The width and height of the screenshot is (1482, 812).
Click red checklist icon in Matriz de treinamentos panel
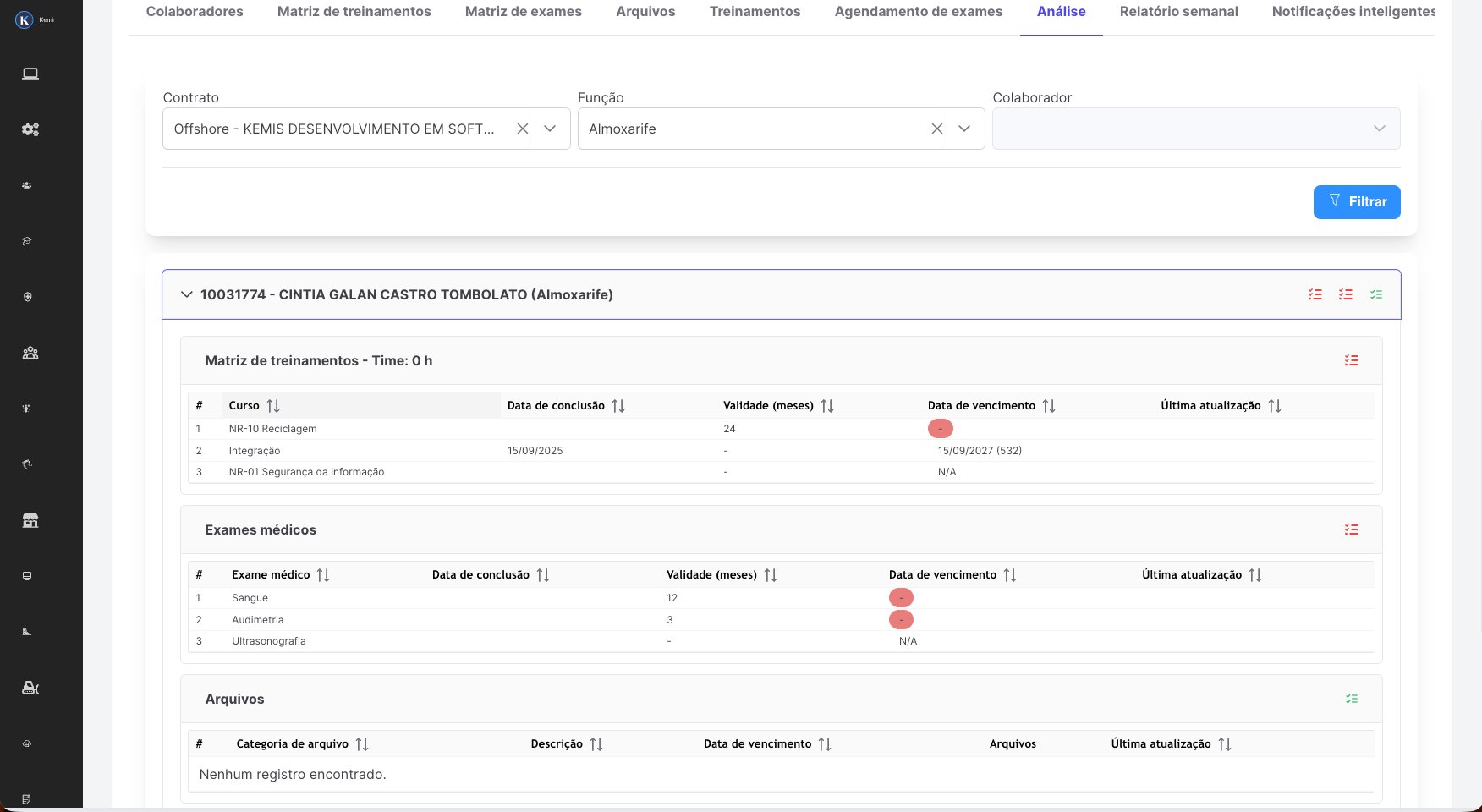point(1351,360)
